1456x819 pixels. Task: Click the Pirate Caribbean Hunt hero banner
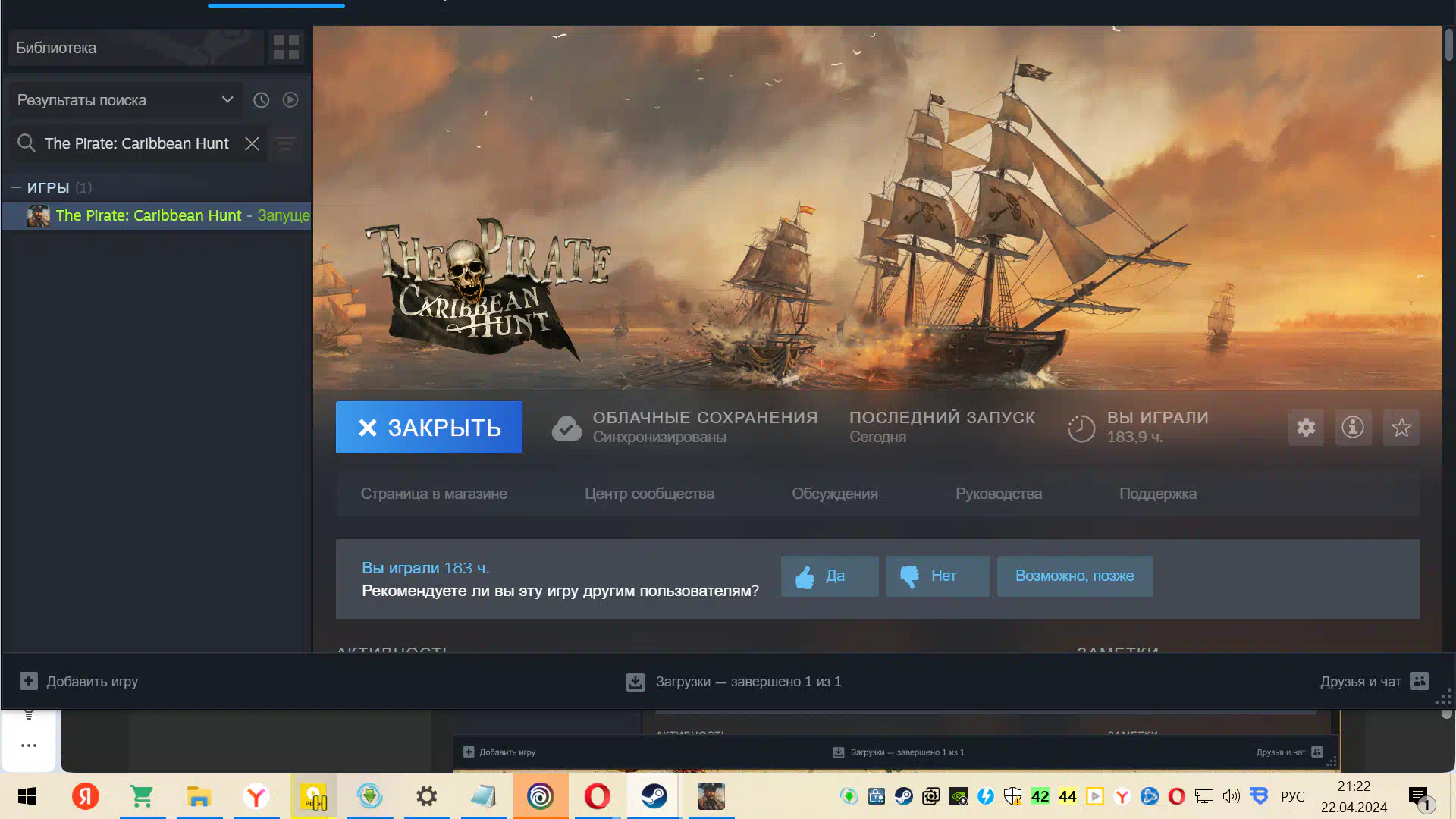click(x=877, y=209)
